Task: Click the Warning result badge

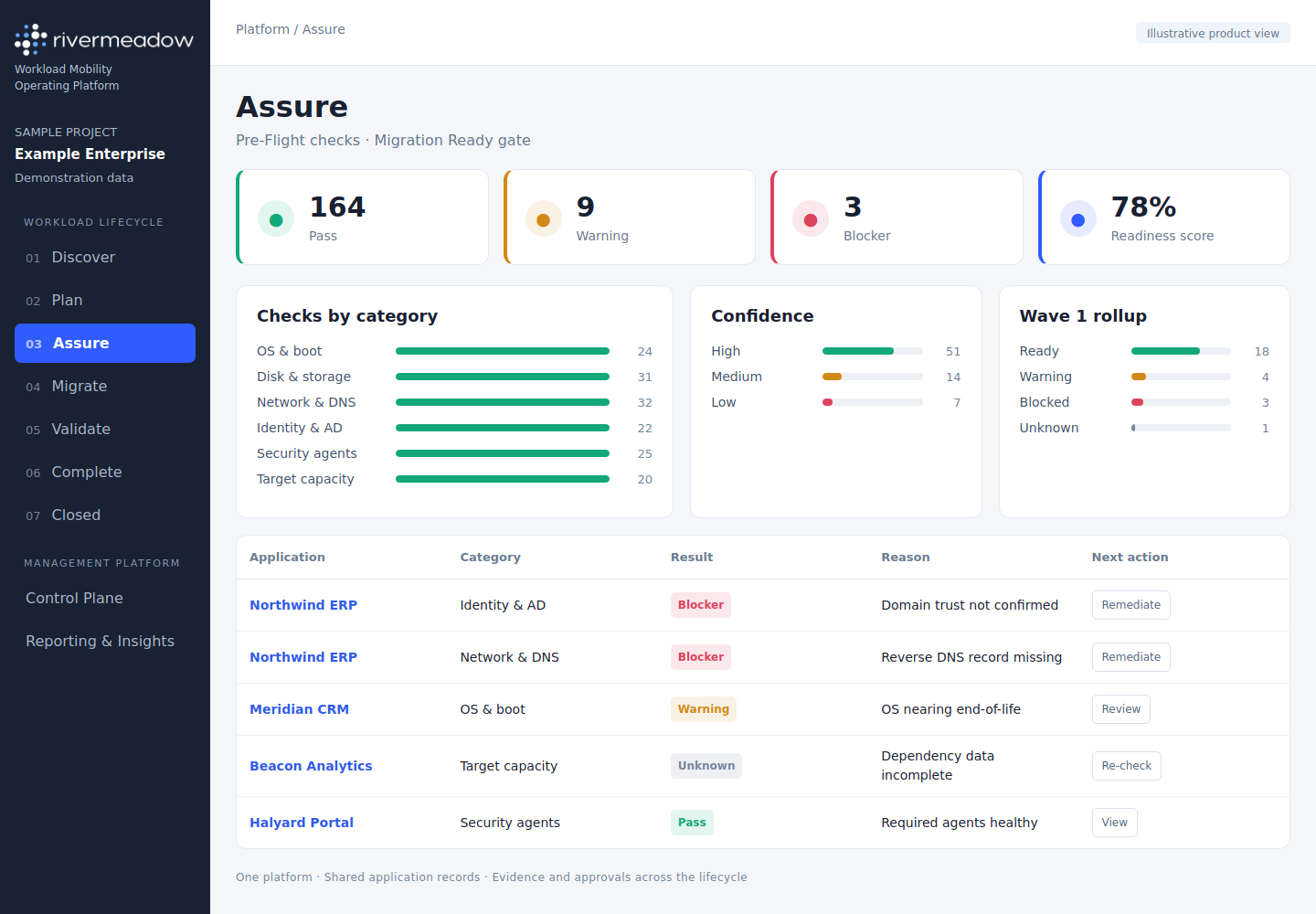Action: 704,709
